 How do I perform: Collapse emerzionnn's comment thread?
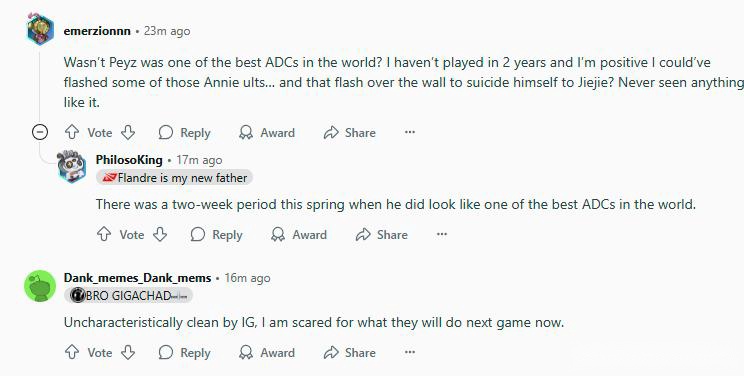[x=40, y=132]
